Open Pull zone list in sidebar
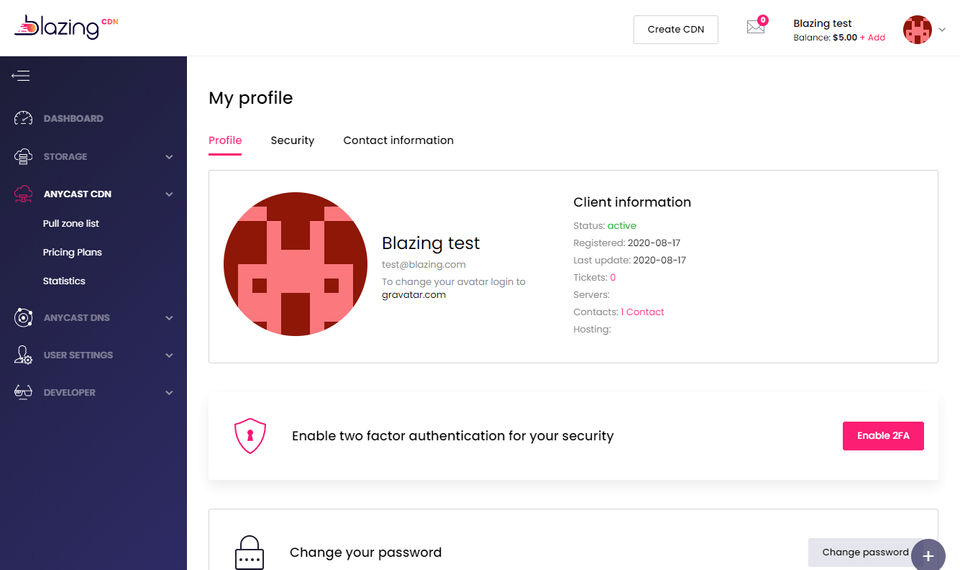Viewport: 960px width, 570px height. [71, 224]
